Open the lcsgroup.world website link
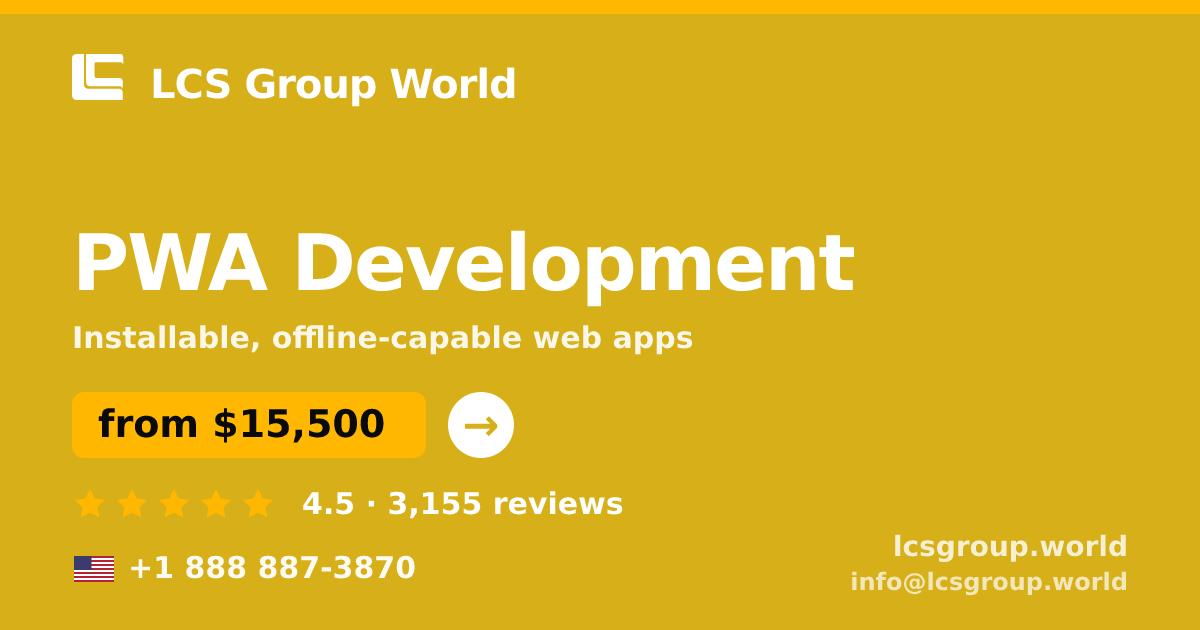 click(1010, 547)
